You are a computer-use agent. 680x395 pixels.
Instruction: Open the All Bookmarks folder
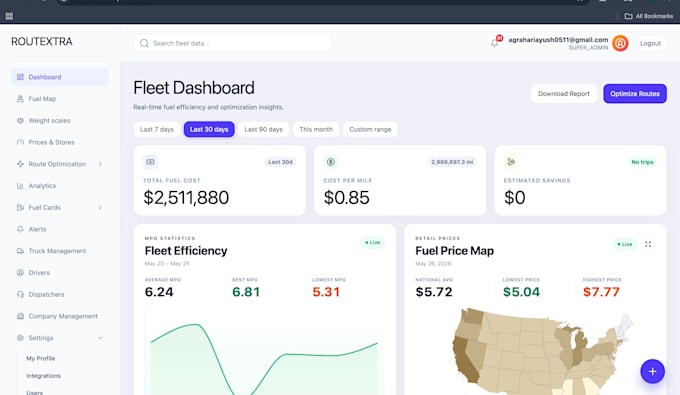(x=649, y=16)
